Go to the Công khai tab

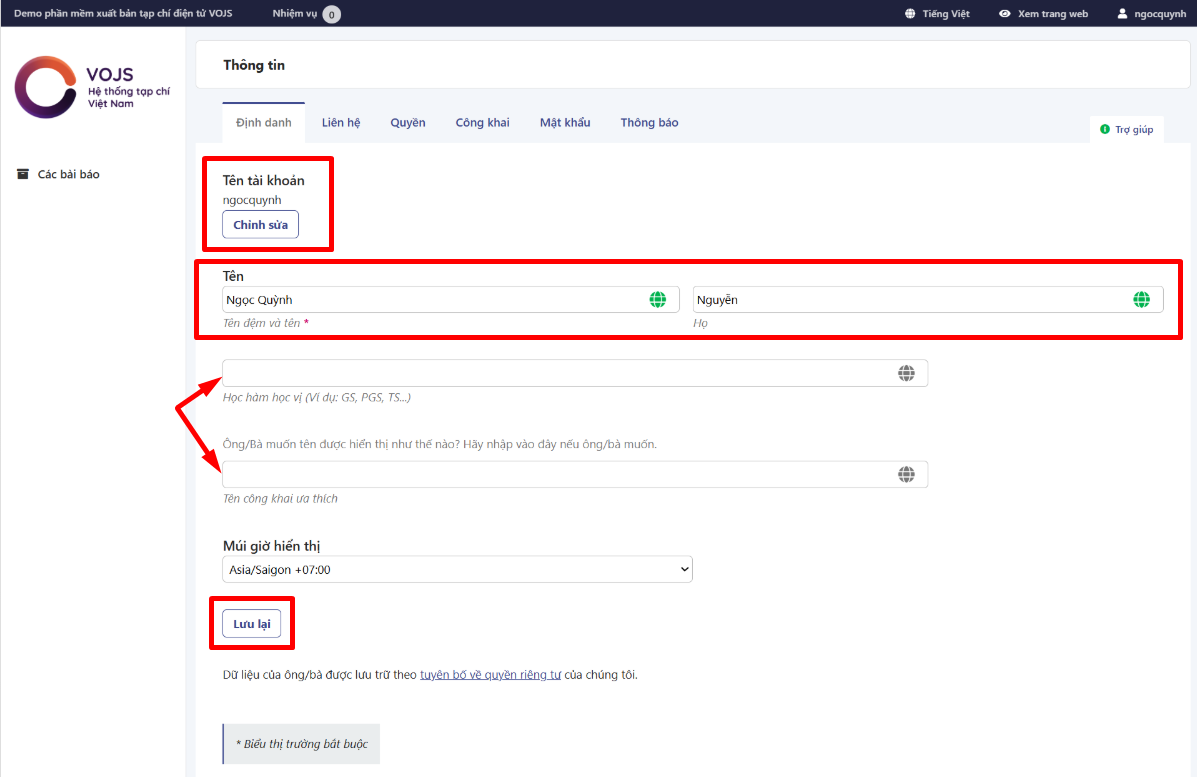click(x=482, y=123)
